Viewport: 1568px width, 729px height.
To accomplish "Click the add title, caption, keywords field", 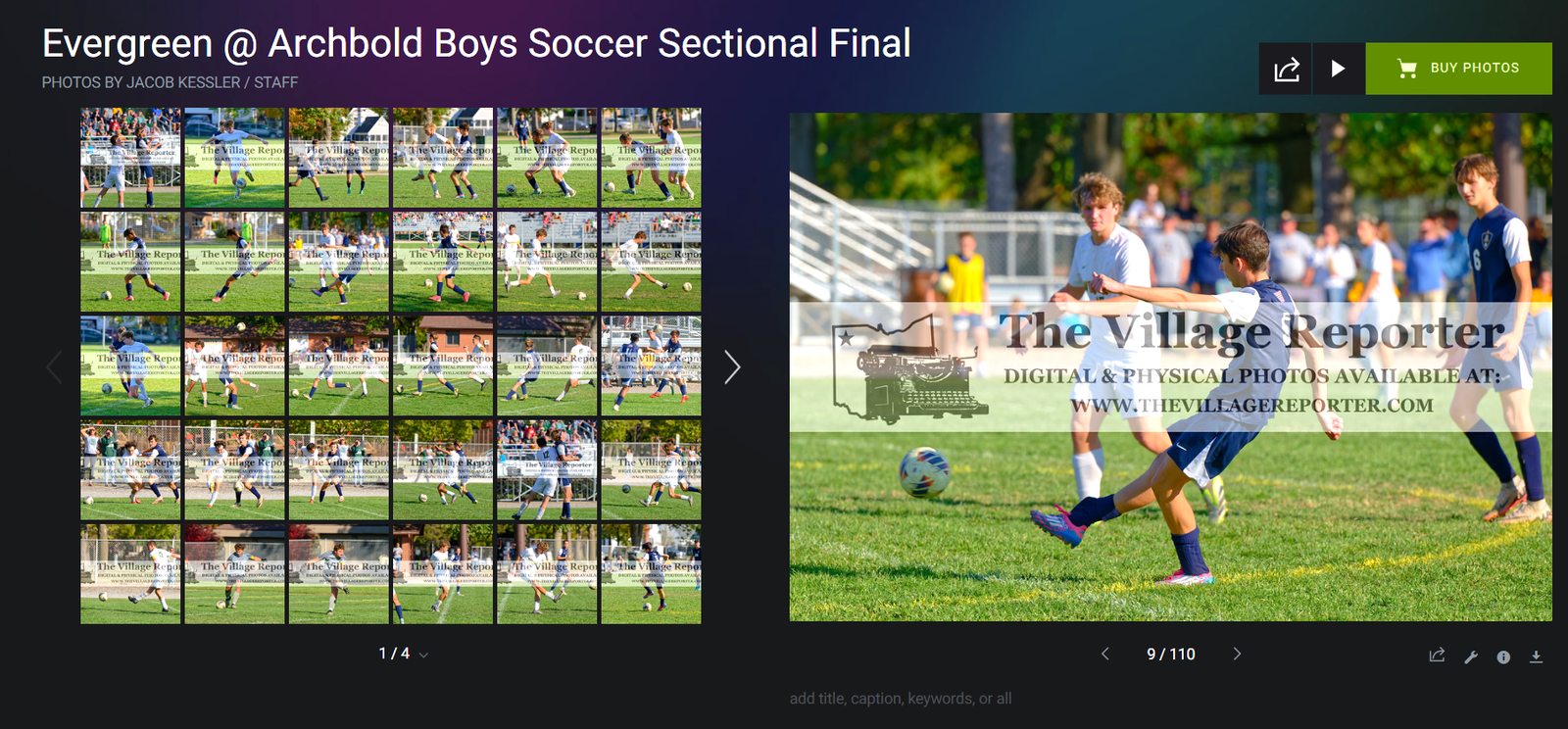I will coord(901,699).
